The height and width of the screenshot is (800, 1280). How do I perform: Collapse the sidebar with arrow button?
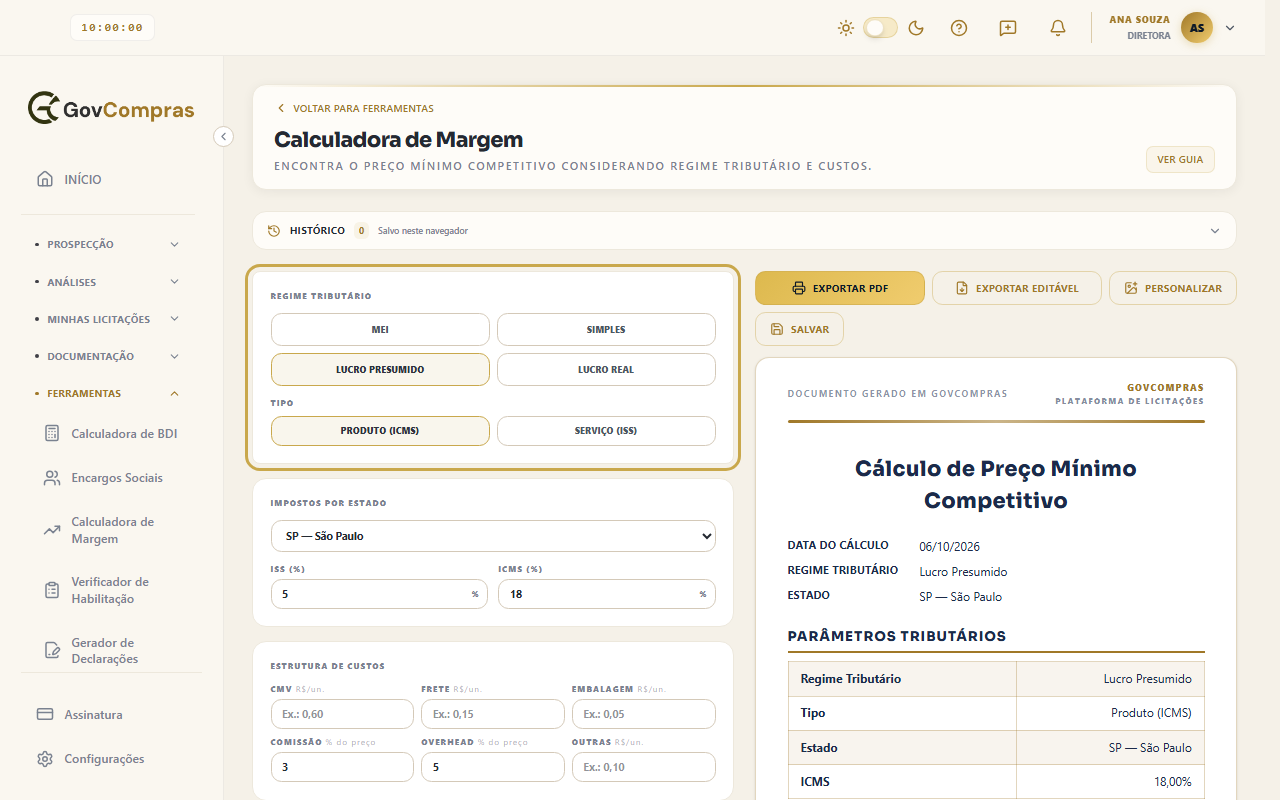click(224, 136)
